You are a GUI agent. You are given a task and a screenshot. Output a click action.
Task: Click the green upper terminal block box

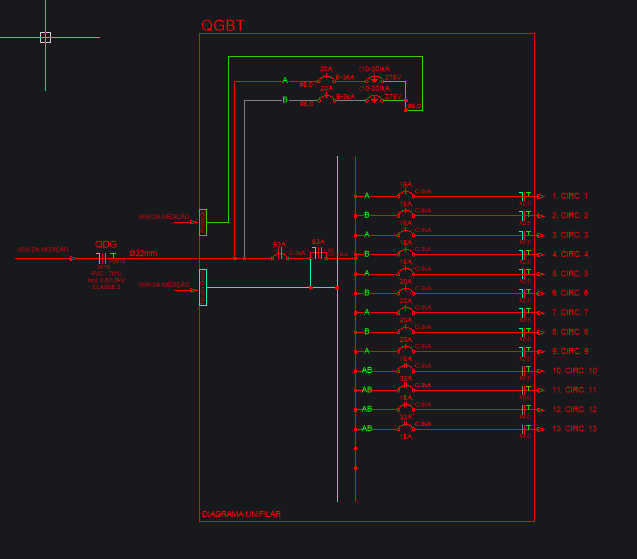pos(203,221)
